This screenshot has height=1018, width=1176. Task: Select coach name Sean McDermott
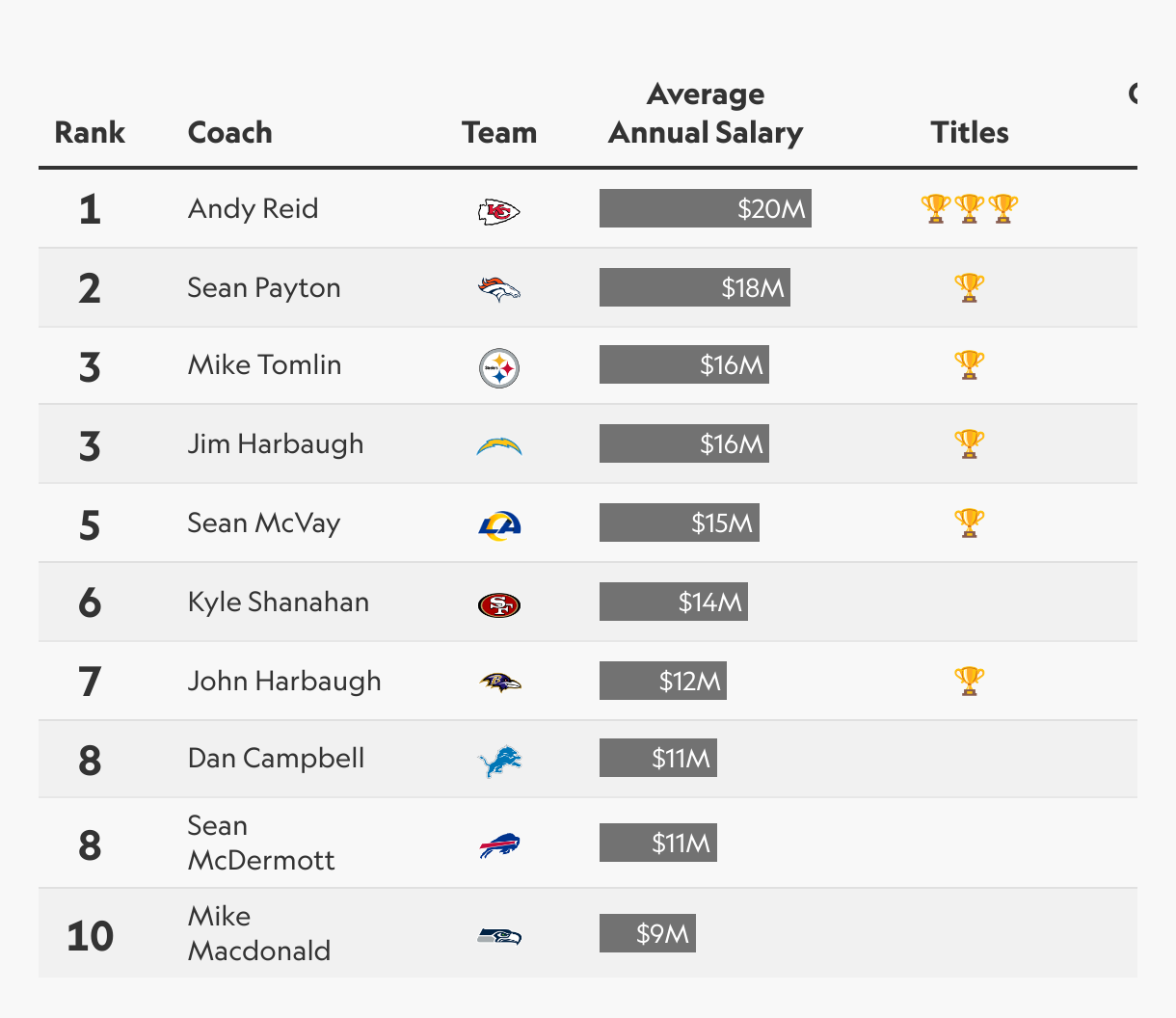click(261, 843)
